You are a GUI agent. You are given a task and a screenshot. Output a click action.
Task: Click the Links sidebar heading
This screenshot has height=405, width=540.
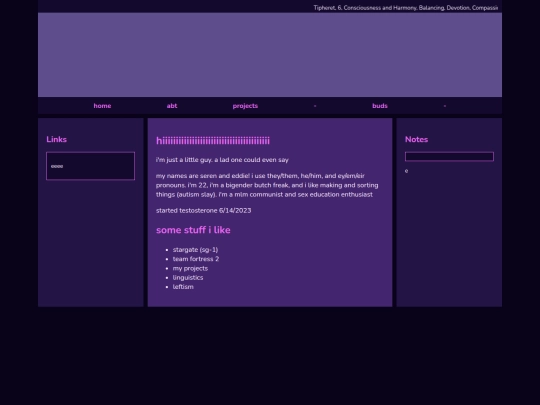coord(56,139)
